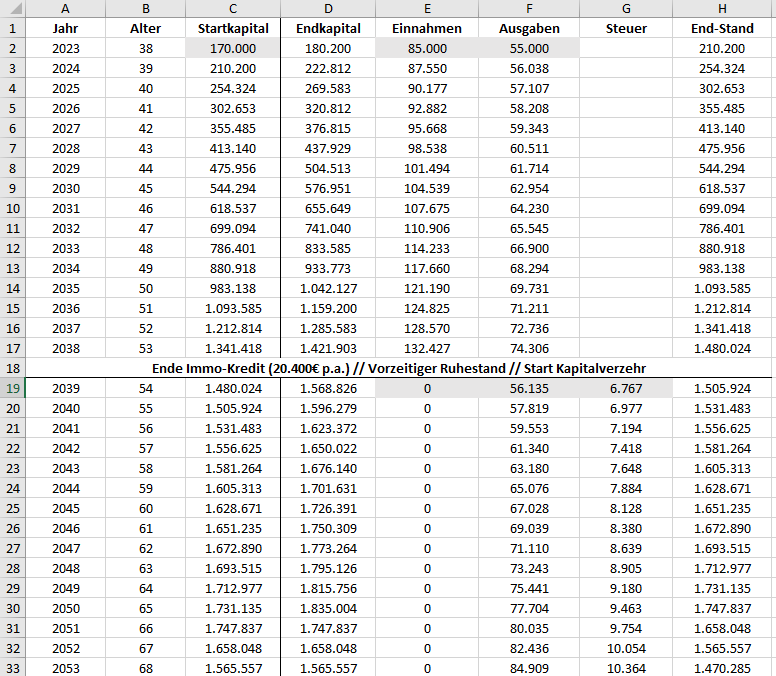Select Ausgaben cell 84.909
This screenshot has height=676, width=776.
529,668
